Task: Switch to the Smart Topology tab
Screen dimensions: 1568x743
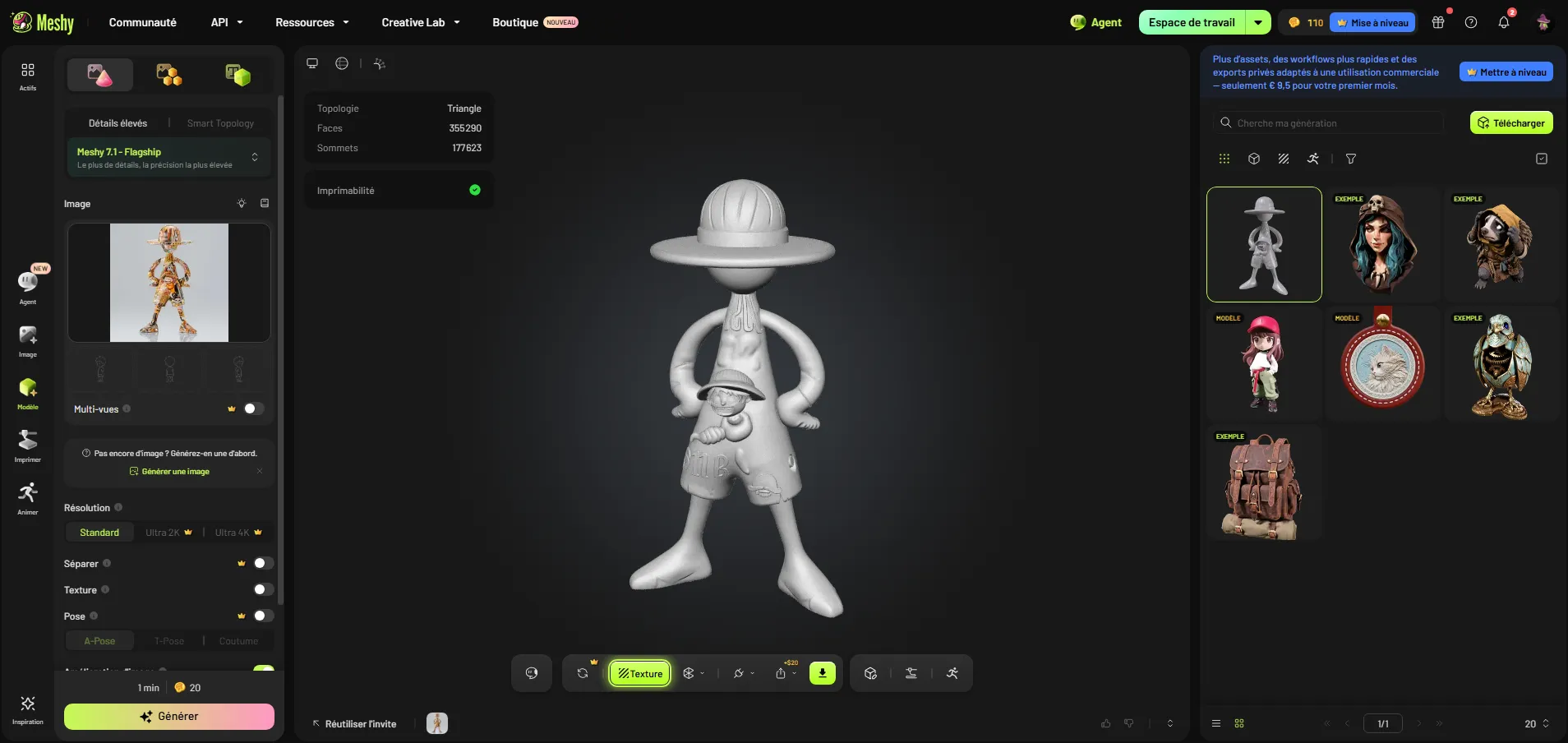Action: [x=220, y=123]
